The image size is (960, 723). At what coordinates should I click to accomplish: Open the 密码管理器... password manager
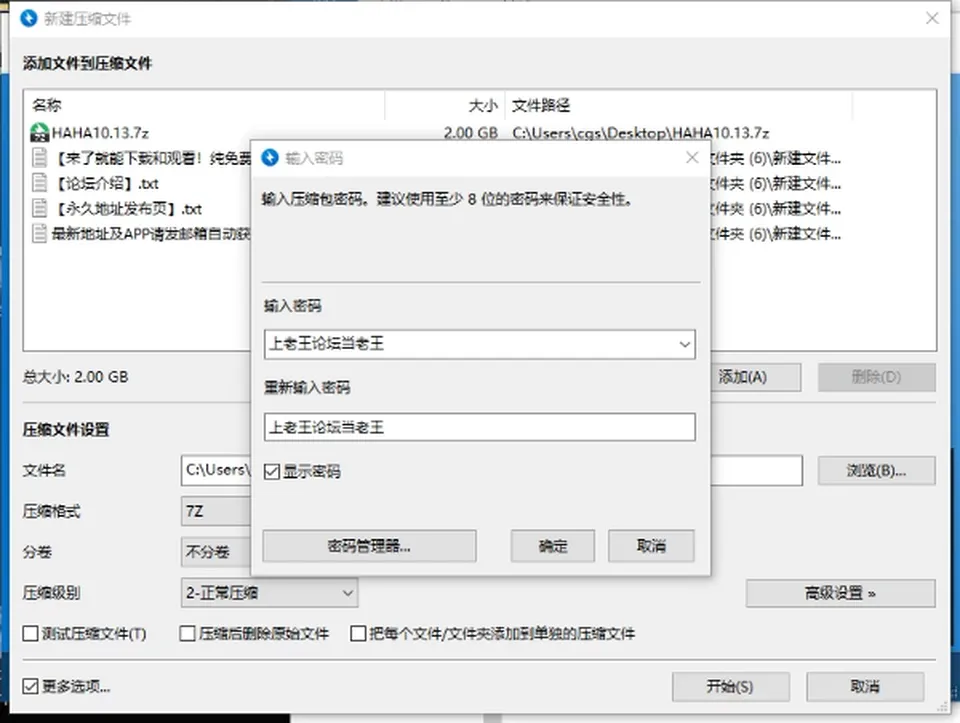click(369, 545)
